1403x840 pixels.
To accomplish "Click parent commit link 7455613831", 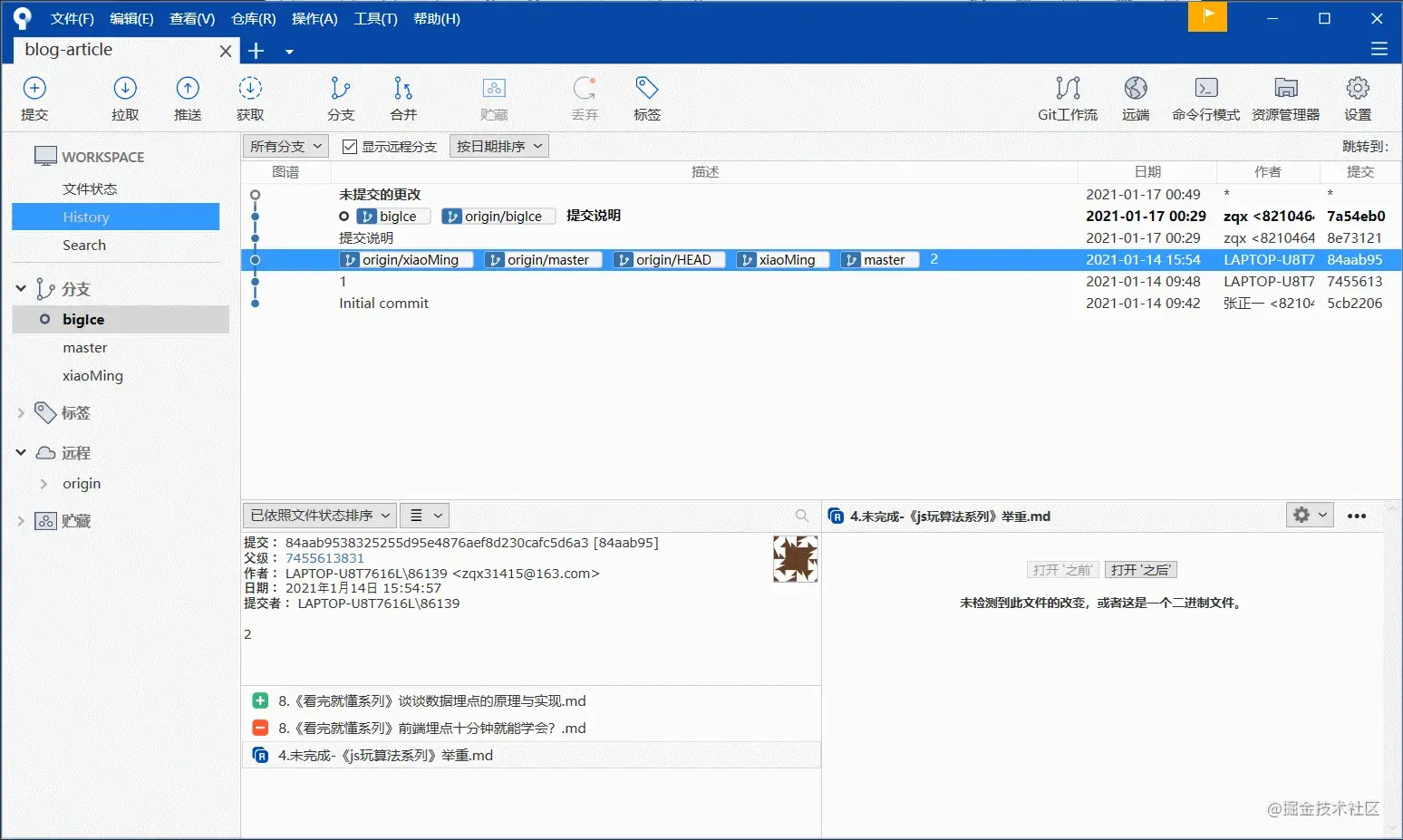I will point(324,558).
